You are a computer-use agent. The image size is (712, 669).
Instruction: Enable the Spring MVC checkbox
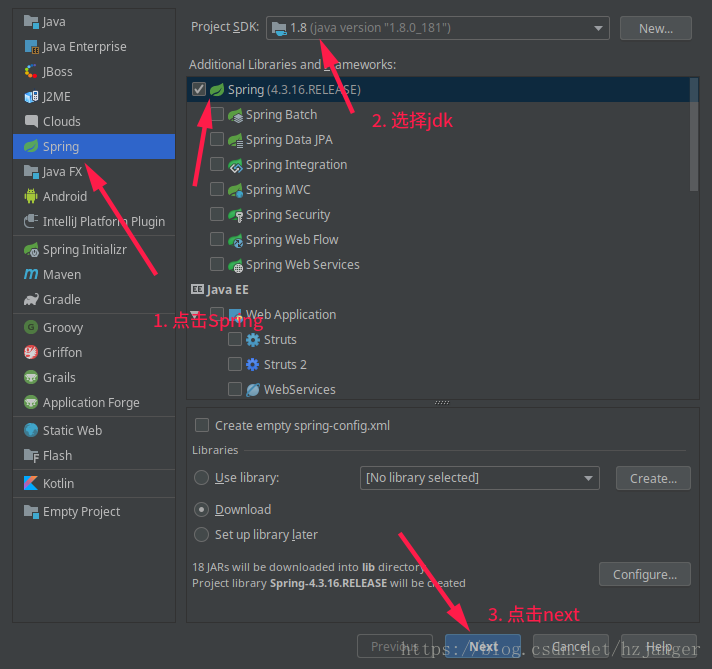pos(217,189)
